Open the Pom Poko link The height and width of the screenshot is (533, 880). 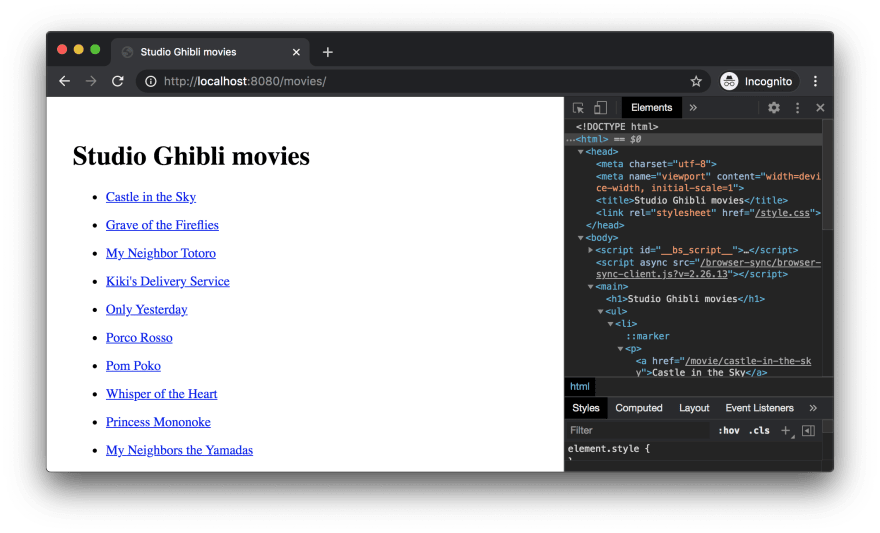click(x=133, y=365)
